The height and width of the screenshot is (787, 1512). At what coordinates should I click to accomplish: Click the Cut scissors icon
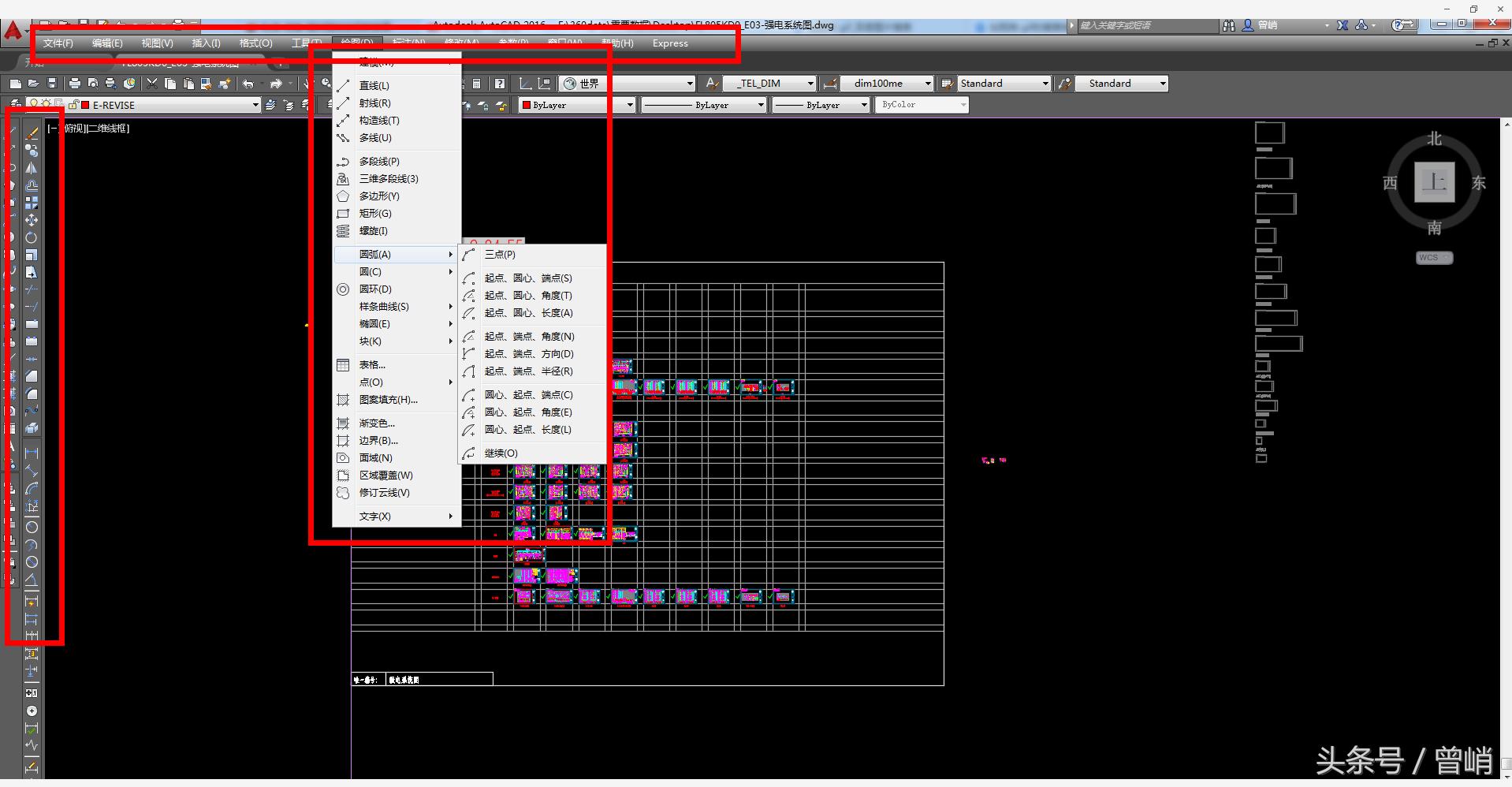coord(152,84)
